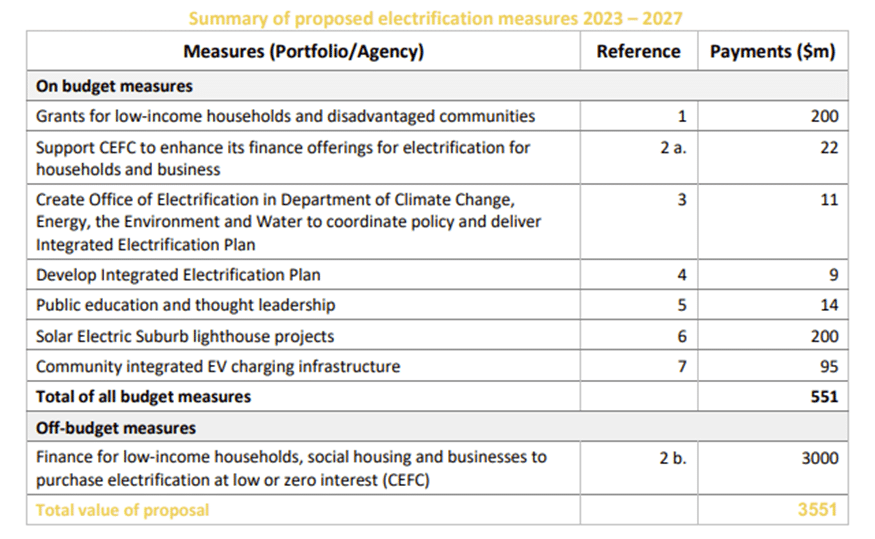Click 'Solar Electric Suburb lighthouse projects' cell

point(185,337)
